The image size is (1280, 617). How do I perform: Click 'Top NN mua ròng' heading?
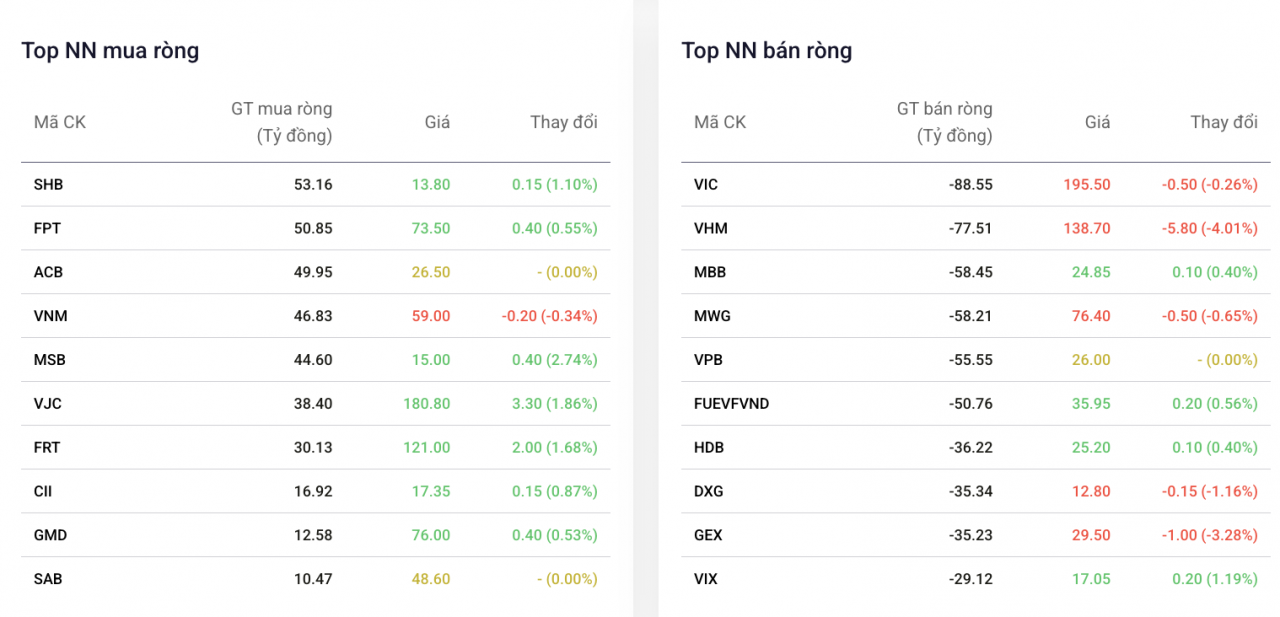pyautogui.click(x=110, y=50)
